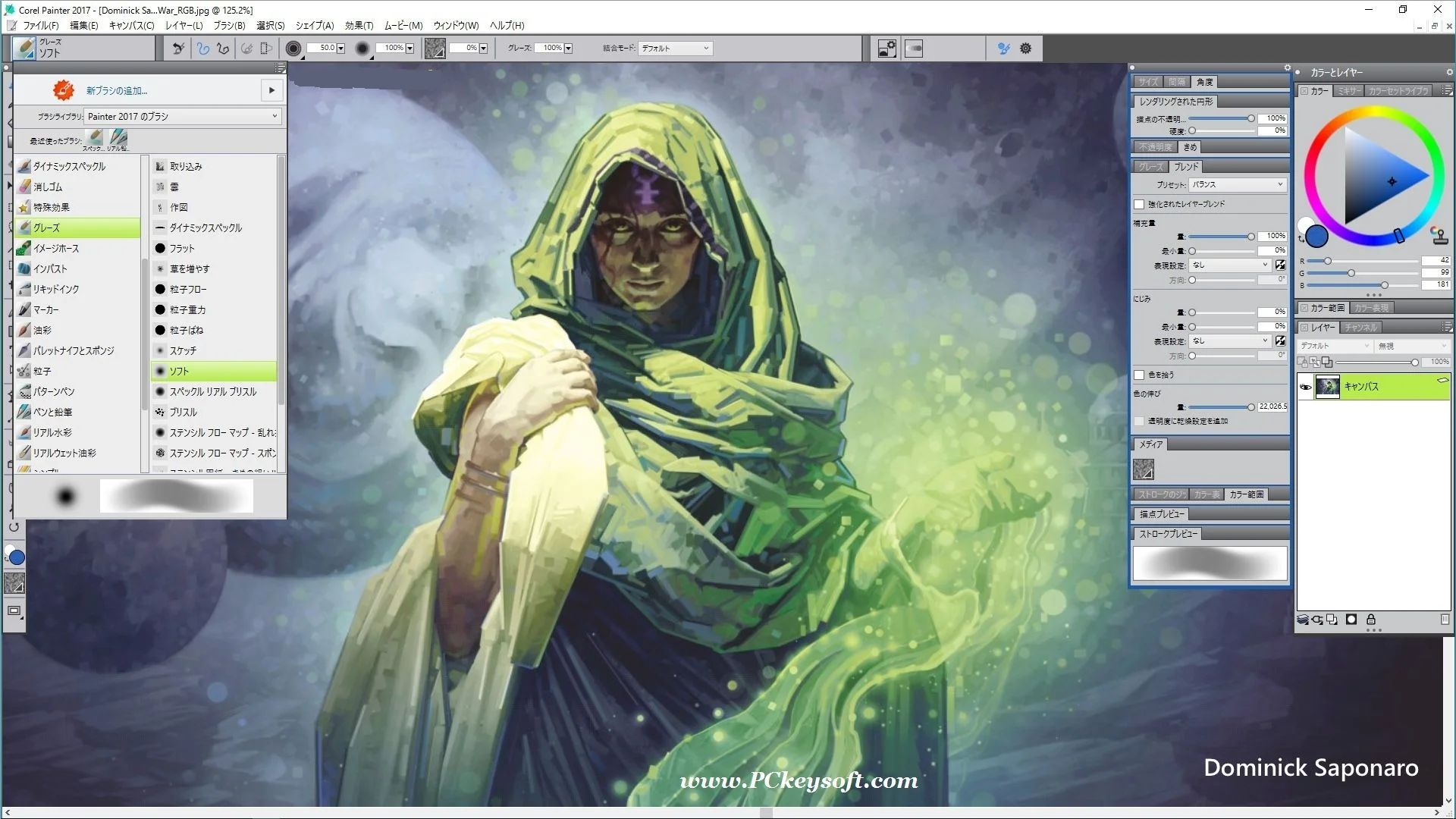Hide the キャンバス layer with eye icon

tap(1305, 387)
